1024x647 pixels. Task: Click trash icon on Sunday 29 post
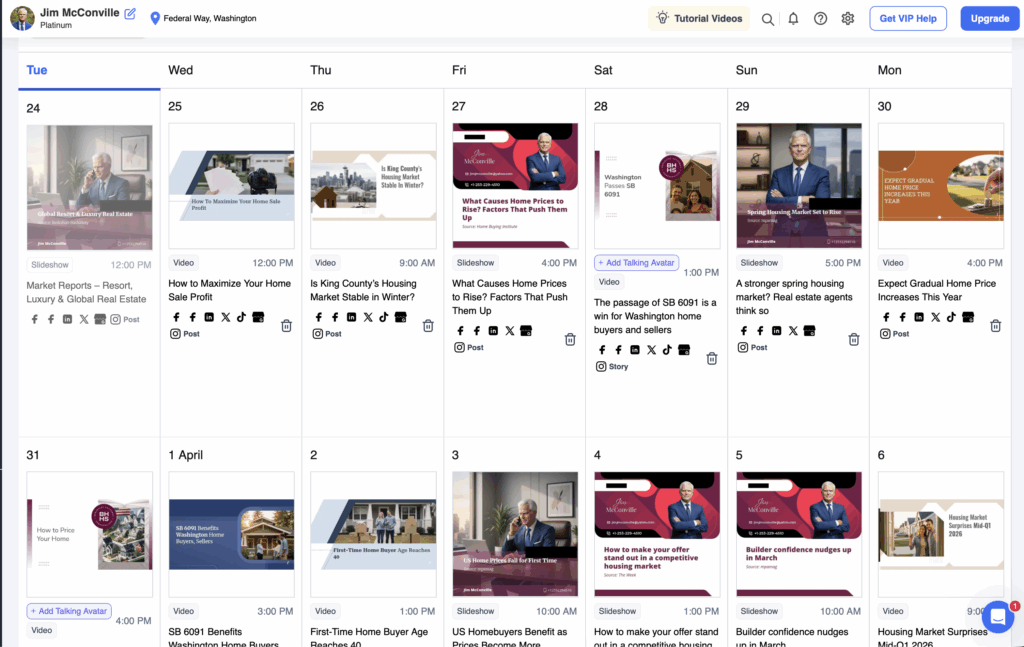pyautogui.click(x=853, y=339)
